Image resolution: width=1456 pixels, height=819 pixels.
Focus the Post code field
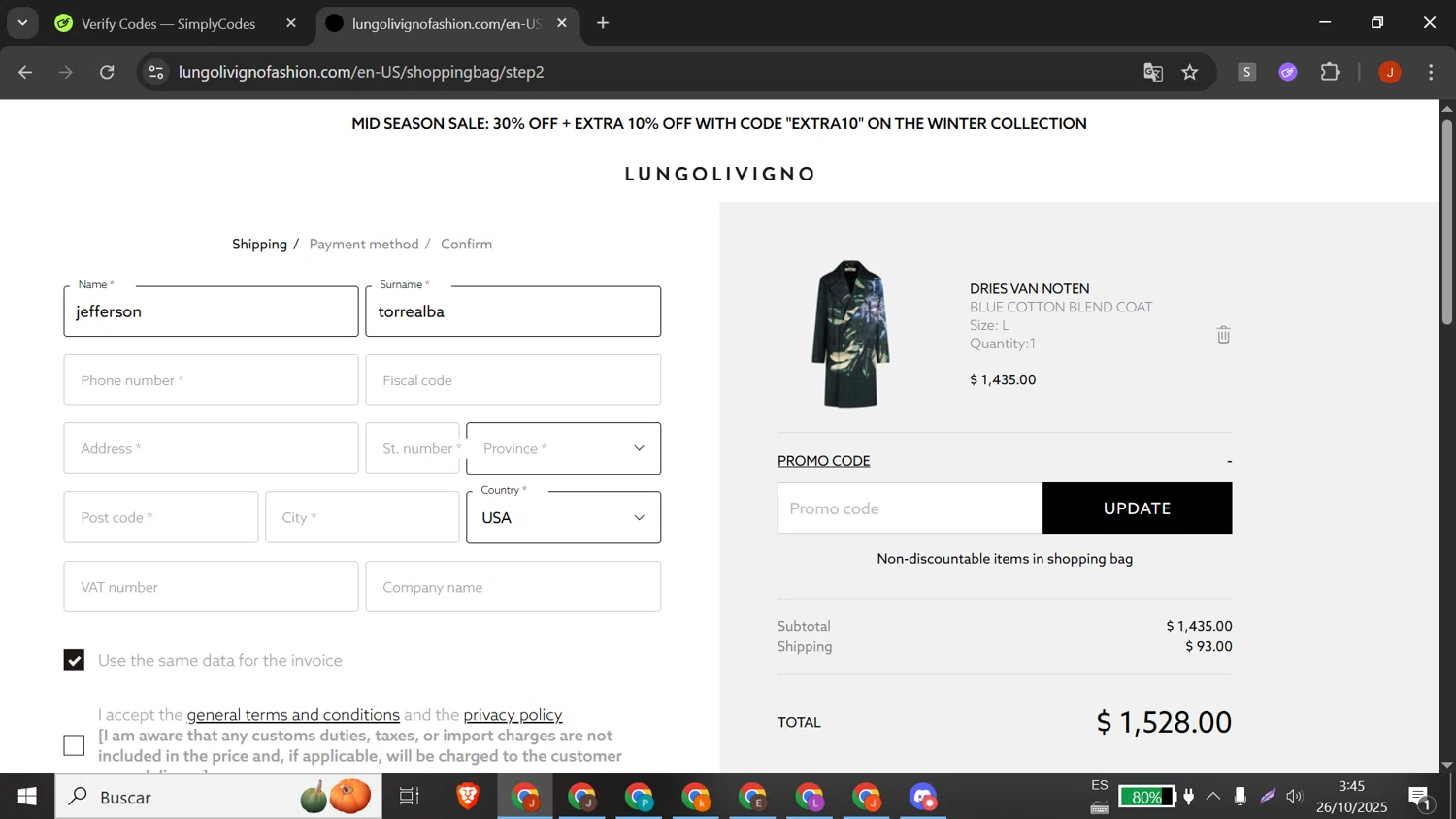(161, 517)
